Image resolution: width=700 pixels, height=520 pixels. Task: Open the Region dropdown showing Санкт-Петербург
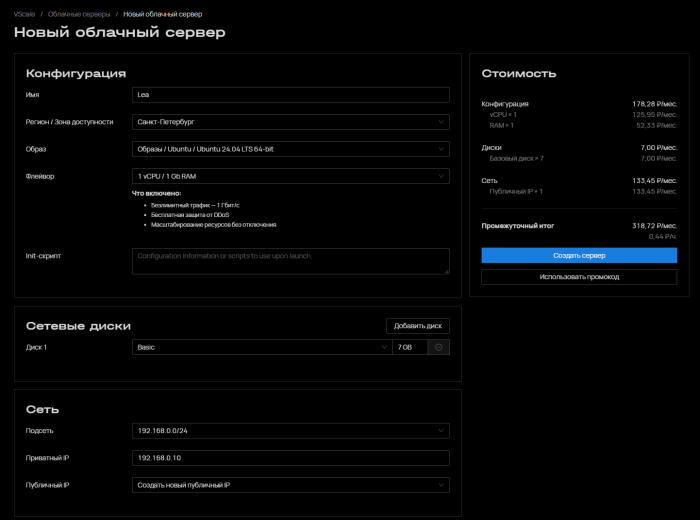[290, 122]
